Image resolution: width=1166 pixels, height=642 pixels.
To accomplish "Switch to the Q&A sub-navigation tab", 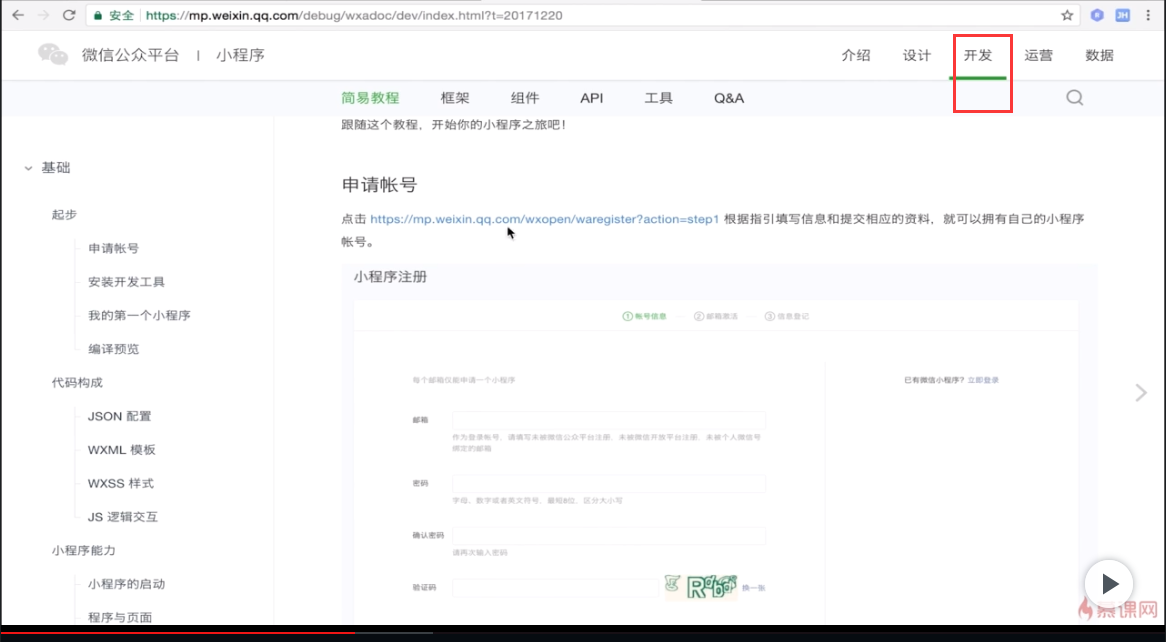I will click(x=729, y=98).
